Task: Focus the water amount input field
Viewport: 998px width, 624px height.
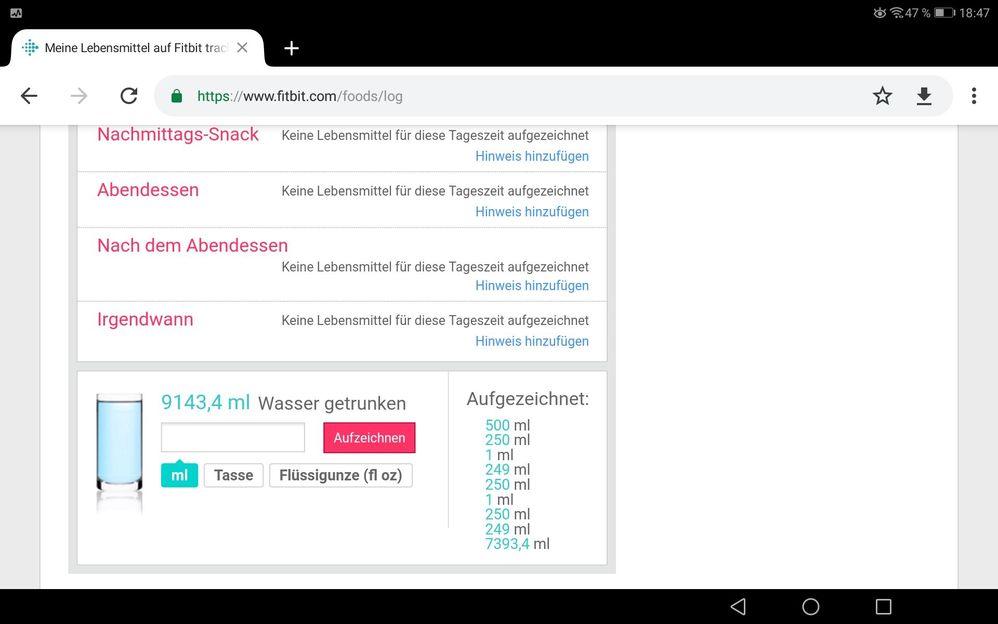Action: (233, 438)
